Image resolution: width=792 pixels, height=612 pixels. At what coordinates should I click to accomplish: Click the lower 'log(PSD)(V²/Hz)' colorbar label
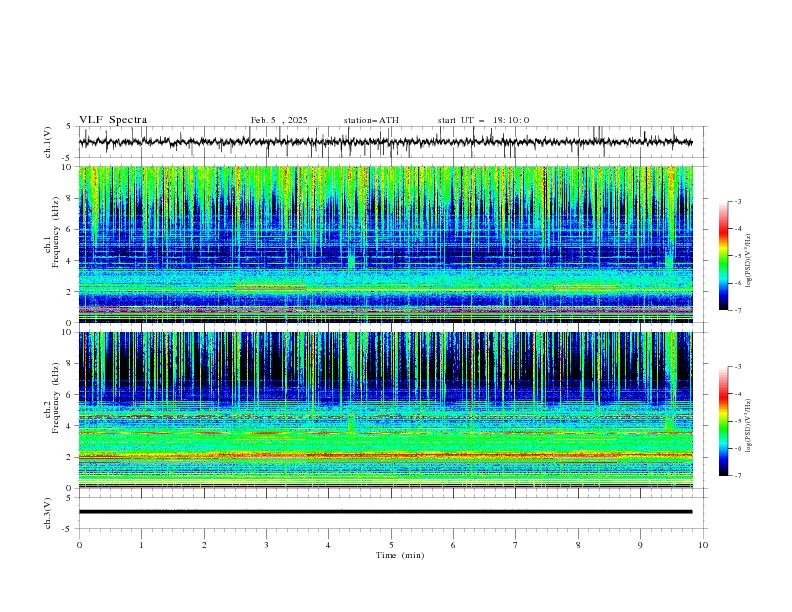pyautogui.click(x=748, y=426)
